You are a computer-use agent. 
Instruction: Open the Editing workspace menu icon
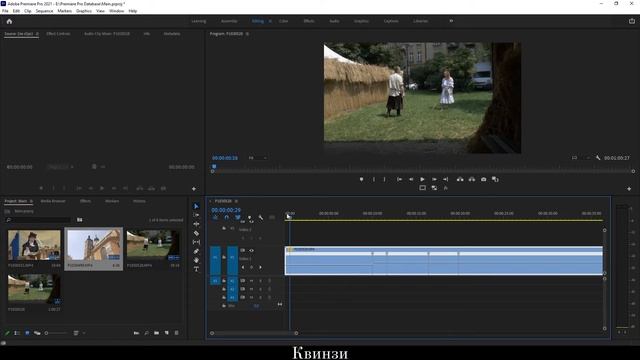(x=270, y=21)
